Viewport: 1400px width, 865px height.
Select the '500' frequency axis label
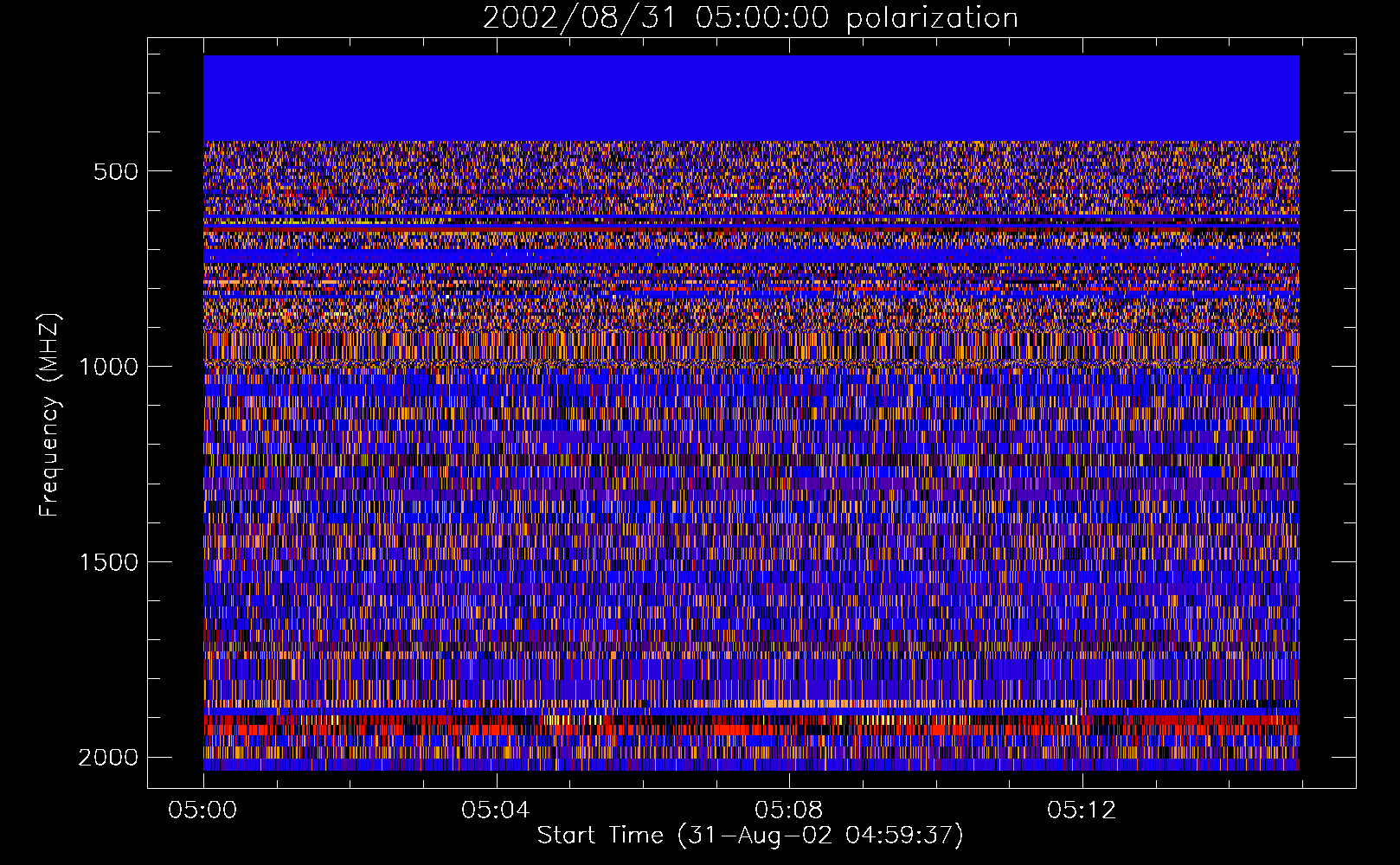click(x=116, y=171)
